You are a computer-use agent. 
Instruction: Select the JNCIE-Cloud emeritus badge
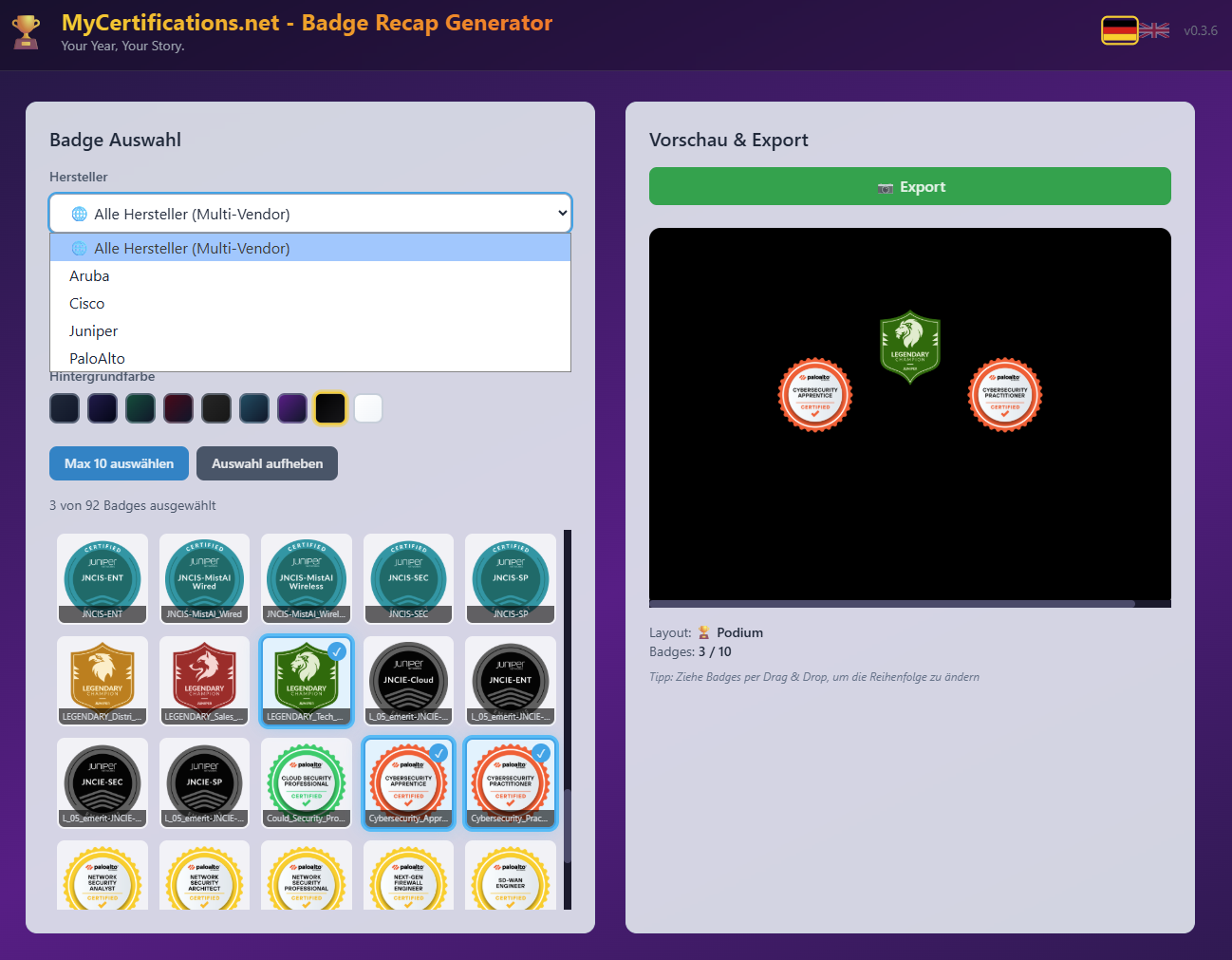pyautogui.click(x=408, y=680)
